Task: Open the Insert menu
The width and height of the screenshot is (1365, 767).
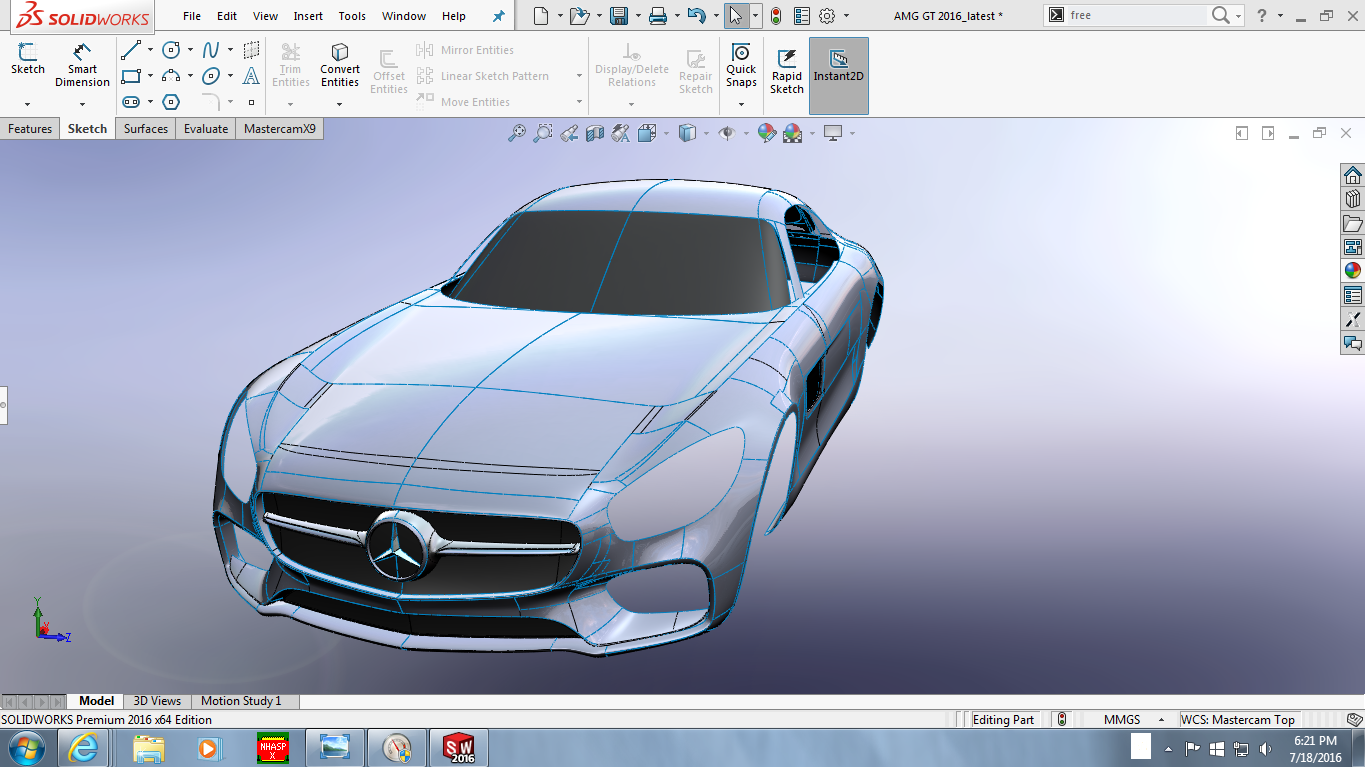Action: (308, 16)
